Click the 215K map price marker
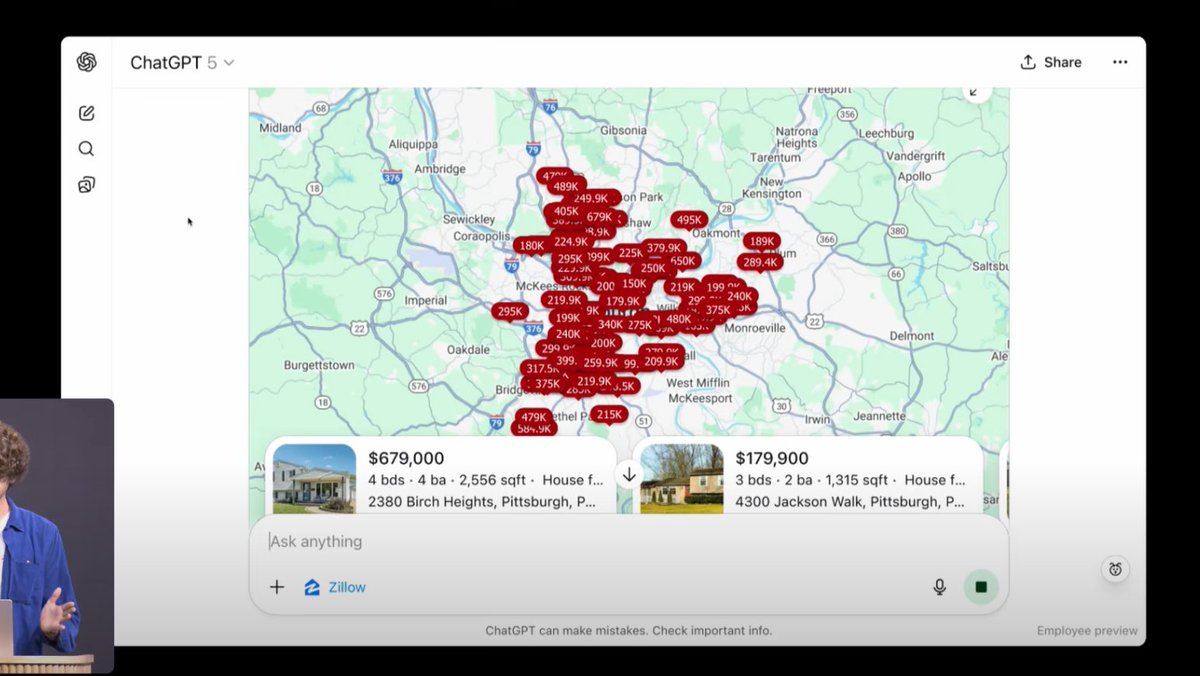 click(x=609, y=414)
